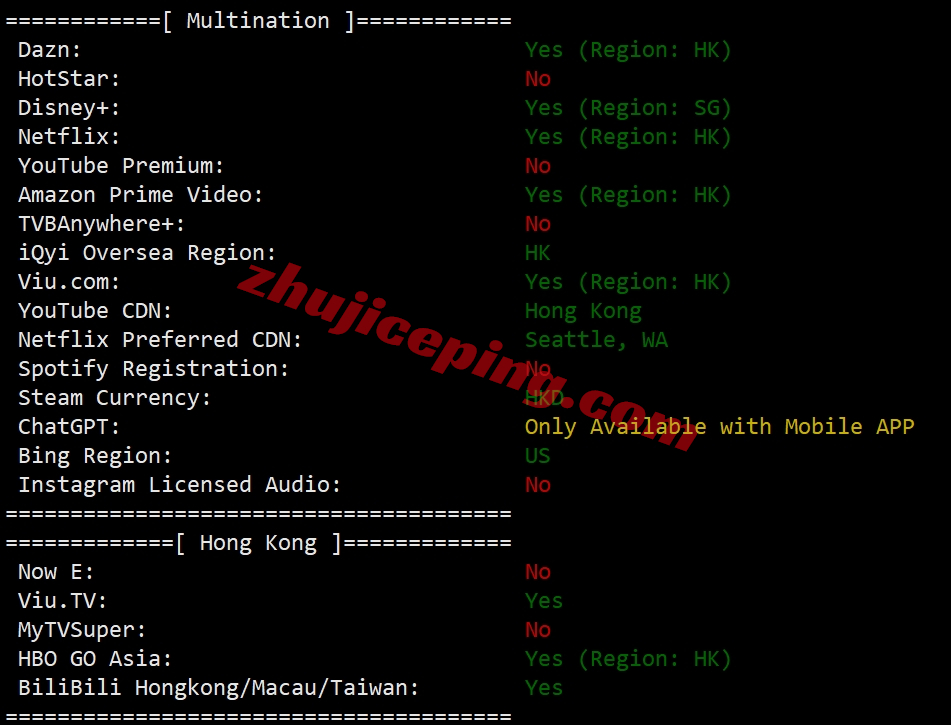Screen dimensions: 951x725
Task: Click the BiliBili Hongkong/Macau/Taiwan label
Action: click(x=218, y=688)
